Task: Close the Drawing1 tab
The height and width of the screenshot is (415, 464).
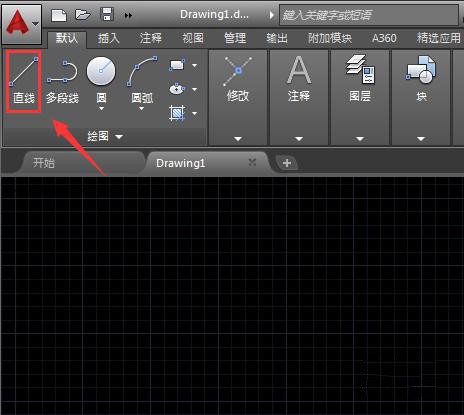Action: tap(252, 162)
